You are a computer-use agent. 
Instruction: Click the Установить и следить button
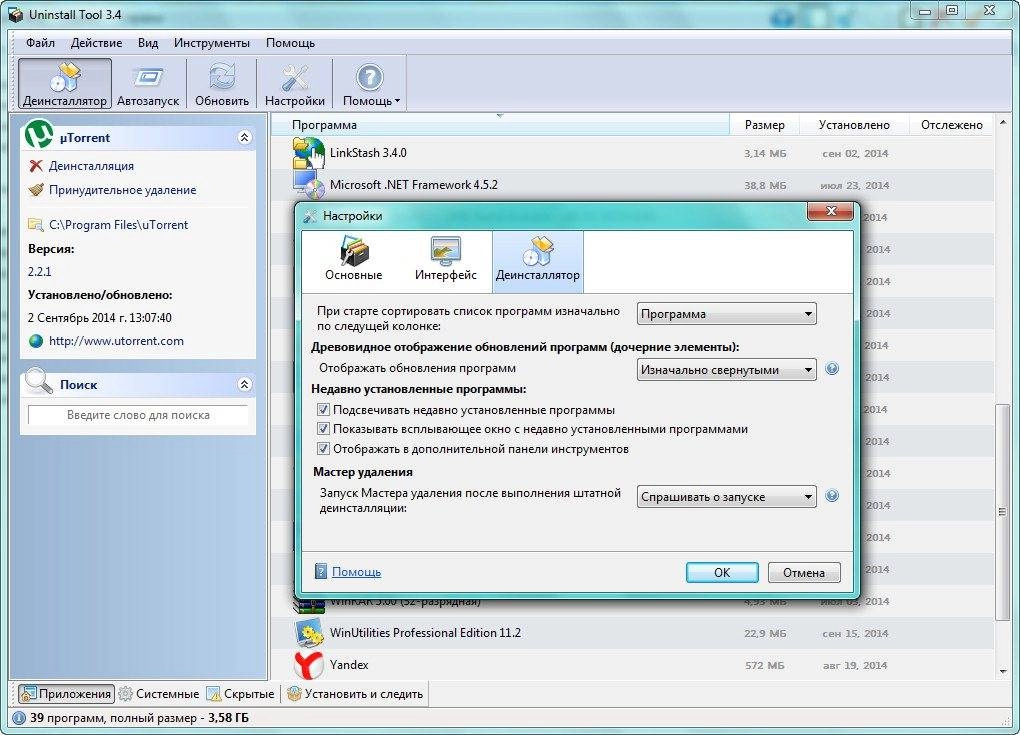click(x=355, y=694)
